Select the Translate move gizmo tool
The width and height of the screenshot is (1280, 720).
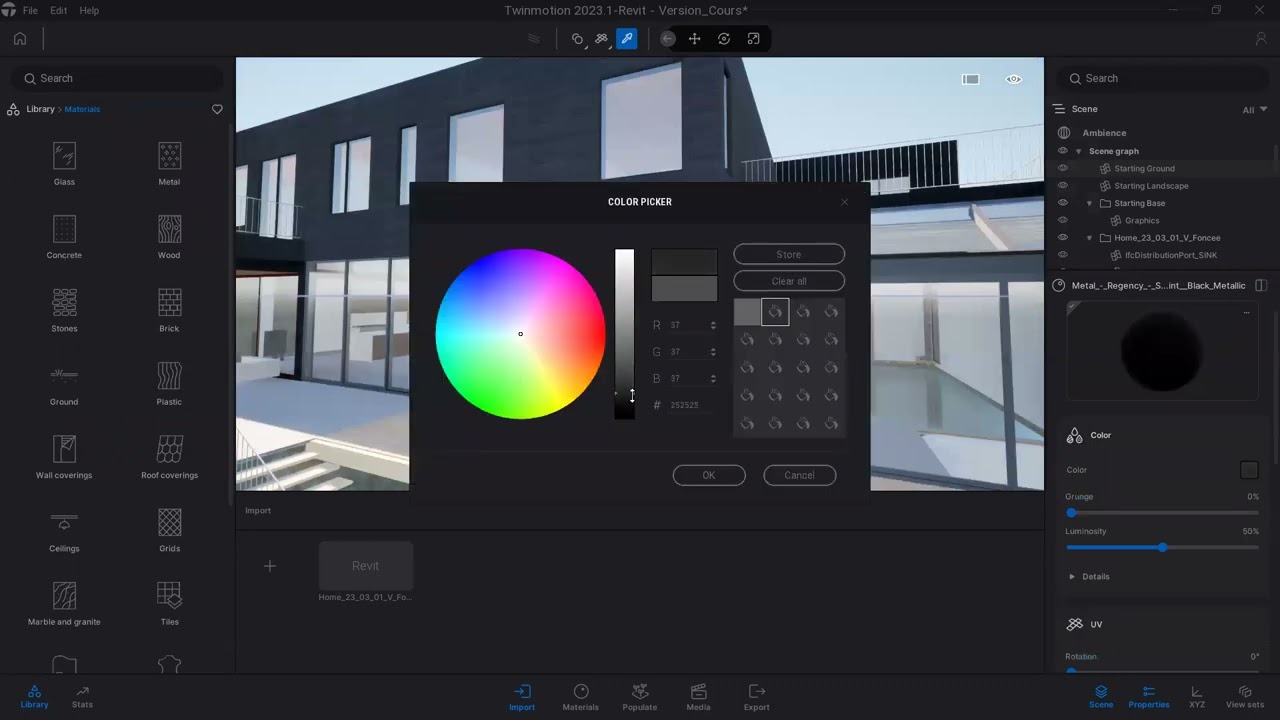pyautogui.click(x=695, y=39)
